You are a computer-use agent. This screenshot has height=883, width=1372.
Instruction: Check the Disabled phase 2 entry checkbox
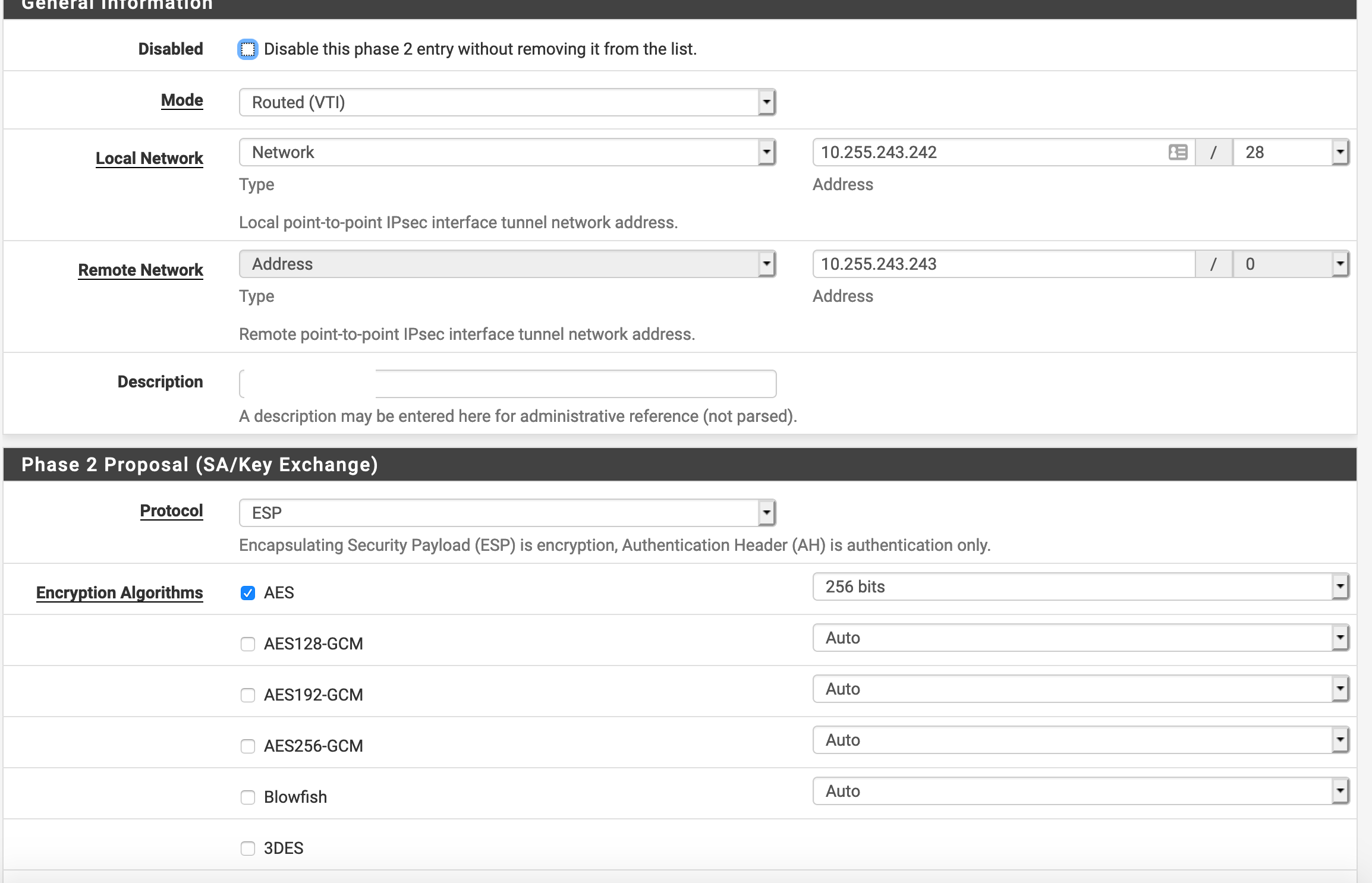[x=248, y=49]
